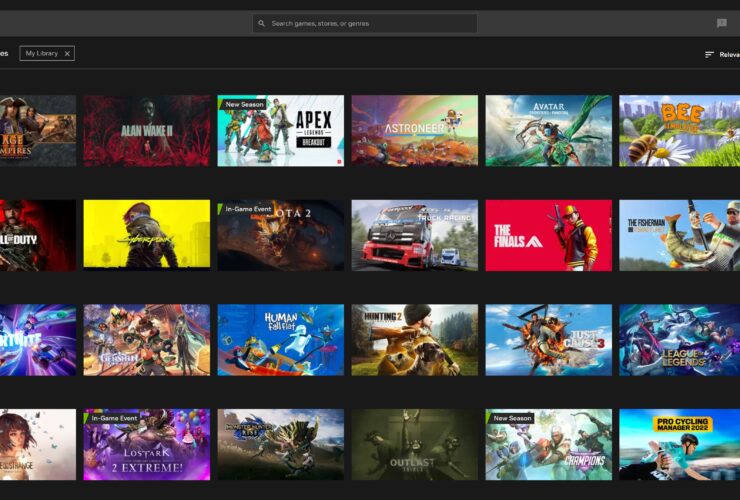Focus the search games, stores, or genres field
This screenshot has height=500, width=740.
tap(364, 23)
